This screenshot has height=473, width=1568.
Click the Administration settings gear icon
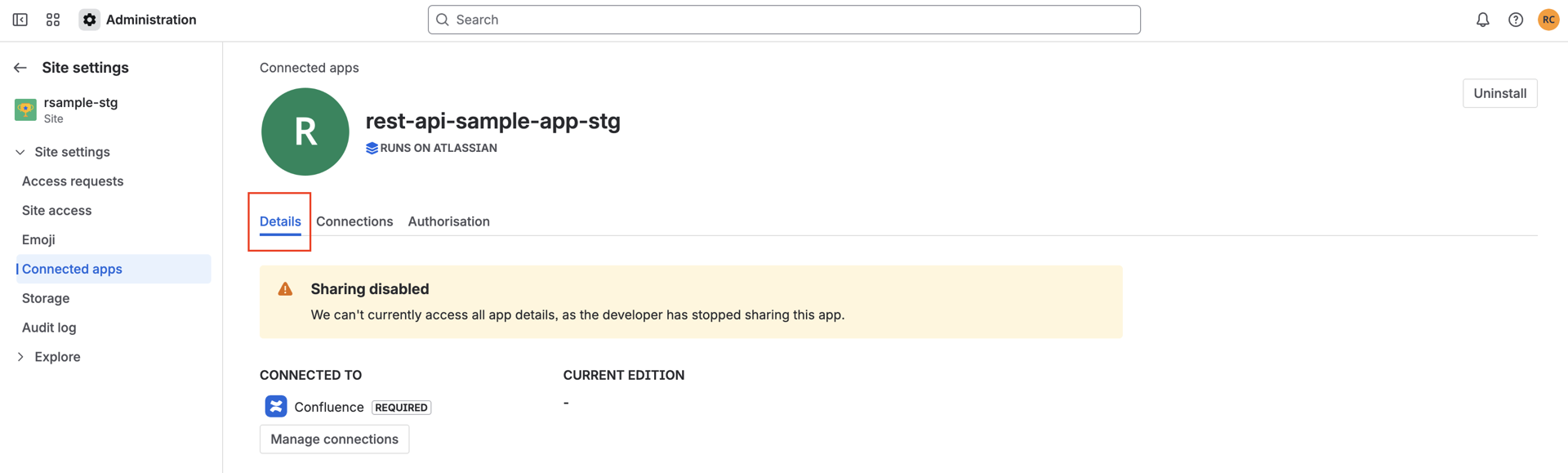[x=88, y=19]
